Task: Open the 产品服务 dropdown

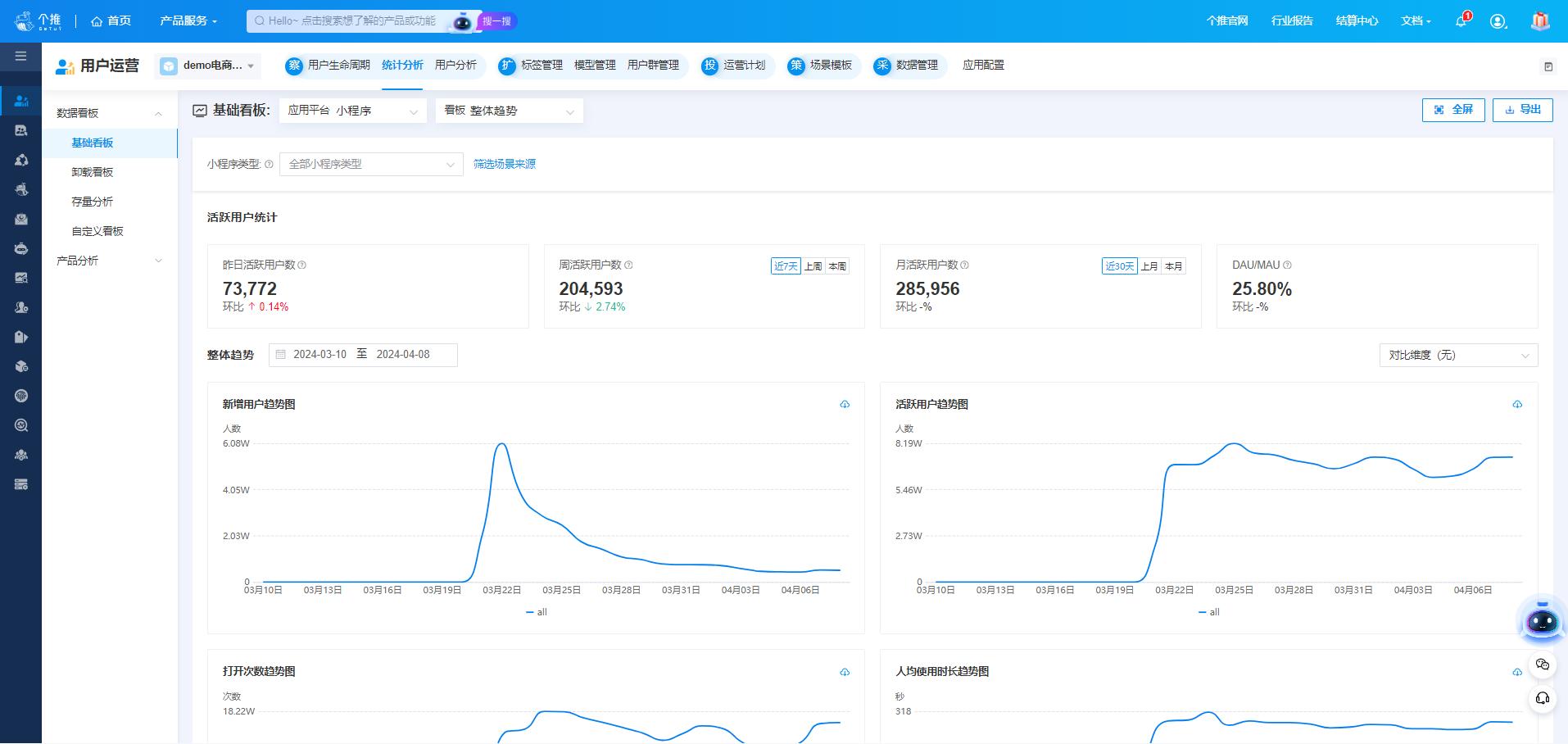Action: coord(188,20)
